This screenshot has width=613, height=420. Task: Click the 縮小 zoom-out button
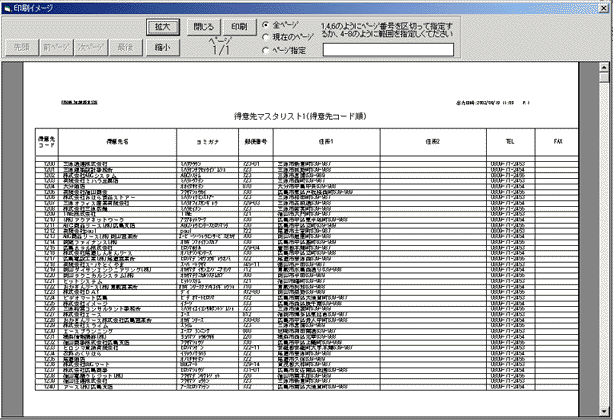point(163,48)
